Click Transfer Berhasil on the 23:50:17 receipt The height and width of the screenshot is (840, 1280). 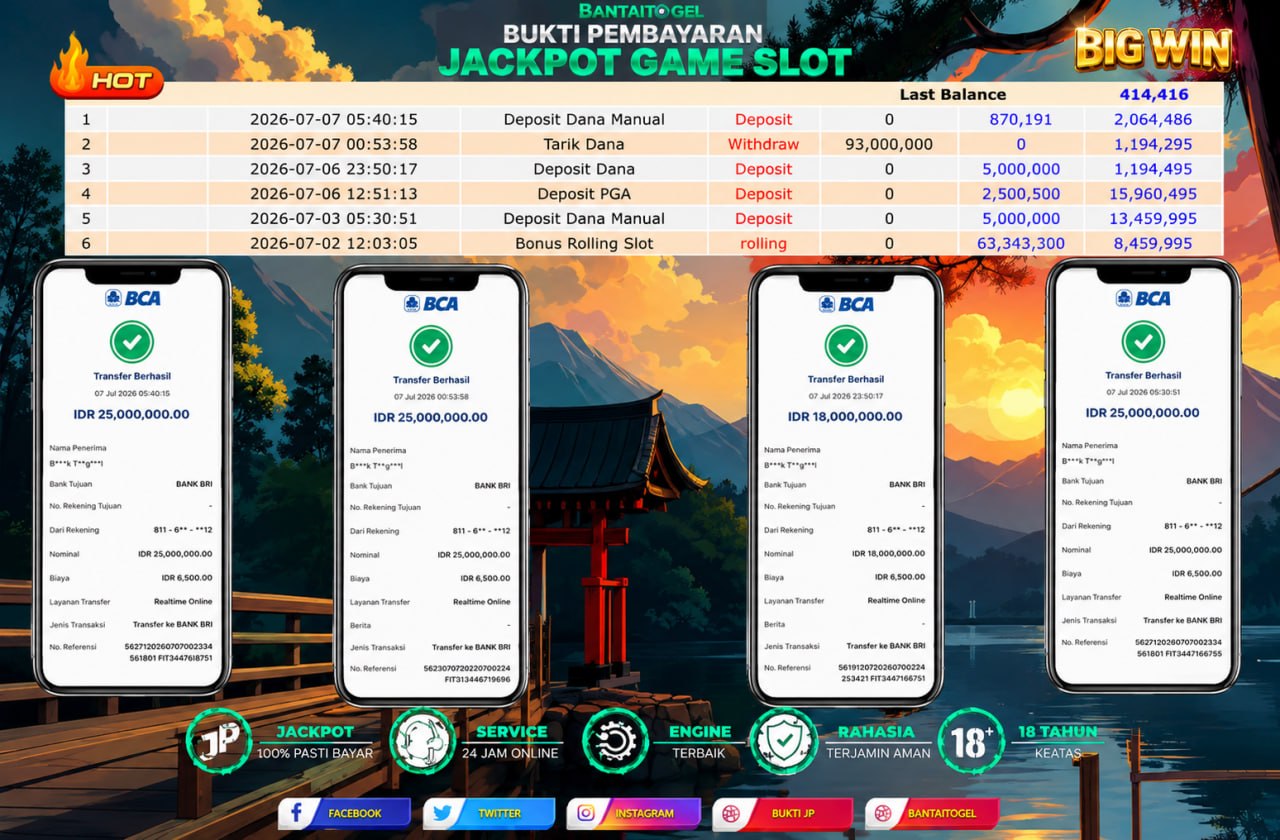tap(846, 379)
